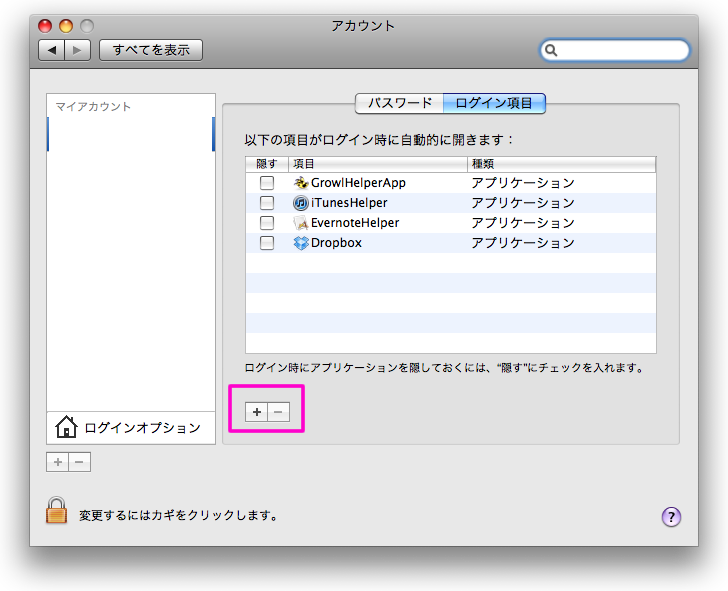
Task: Click the すべてを表示 button
Action: 151,50
